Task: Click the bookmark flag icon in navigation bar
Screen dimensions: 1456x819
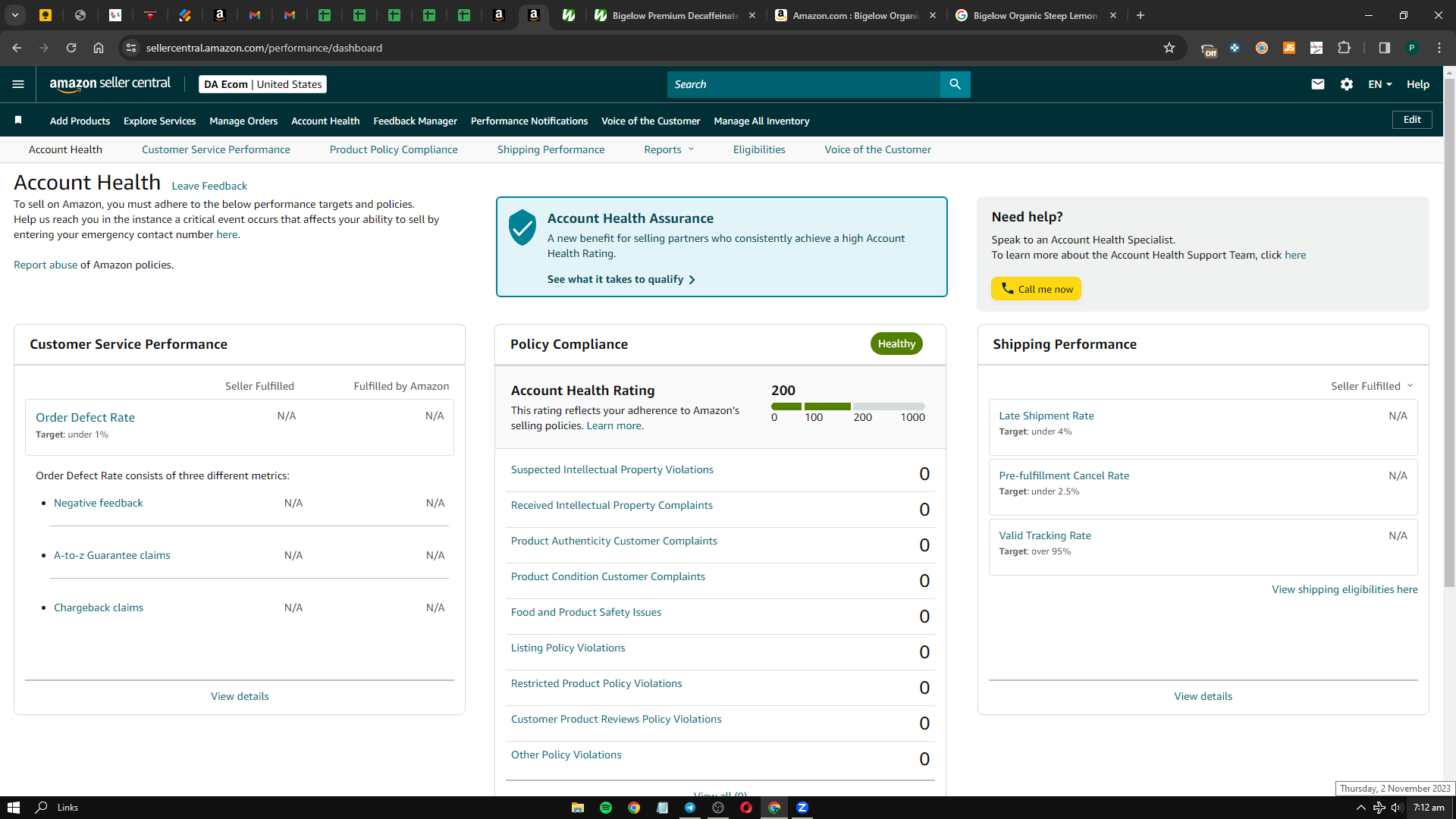Action: 18,120
